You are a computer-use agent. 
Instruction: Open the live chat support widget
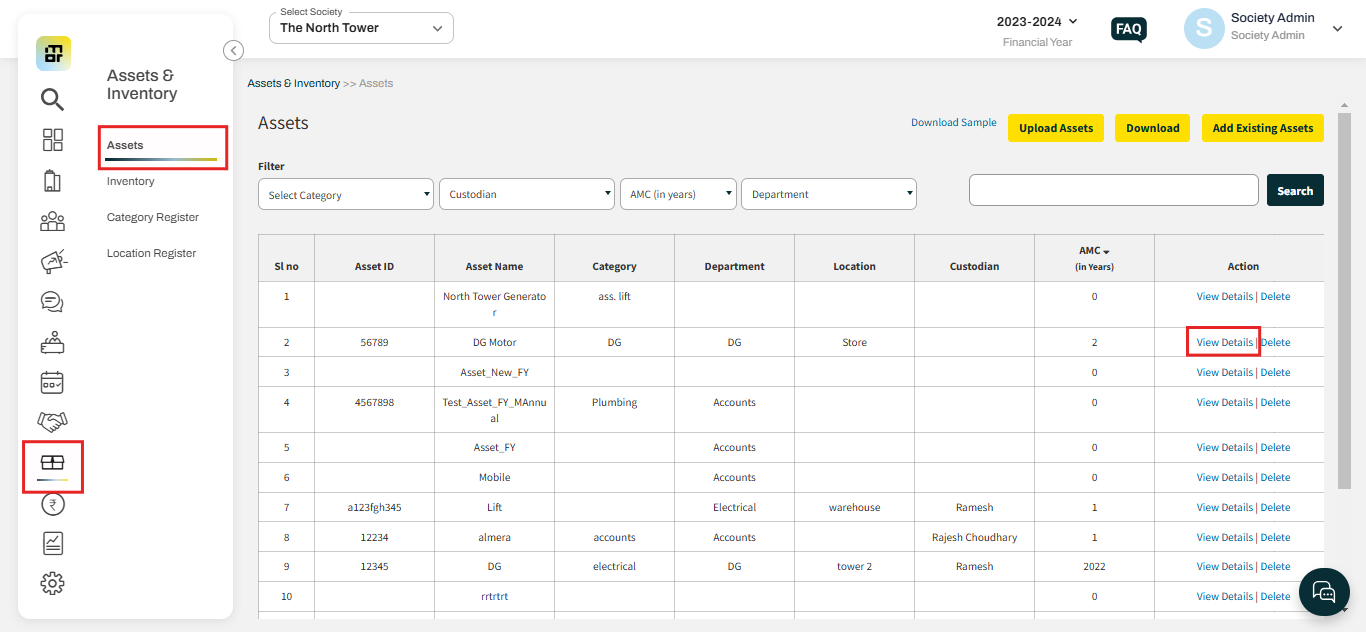tap(1323, 592)
